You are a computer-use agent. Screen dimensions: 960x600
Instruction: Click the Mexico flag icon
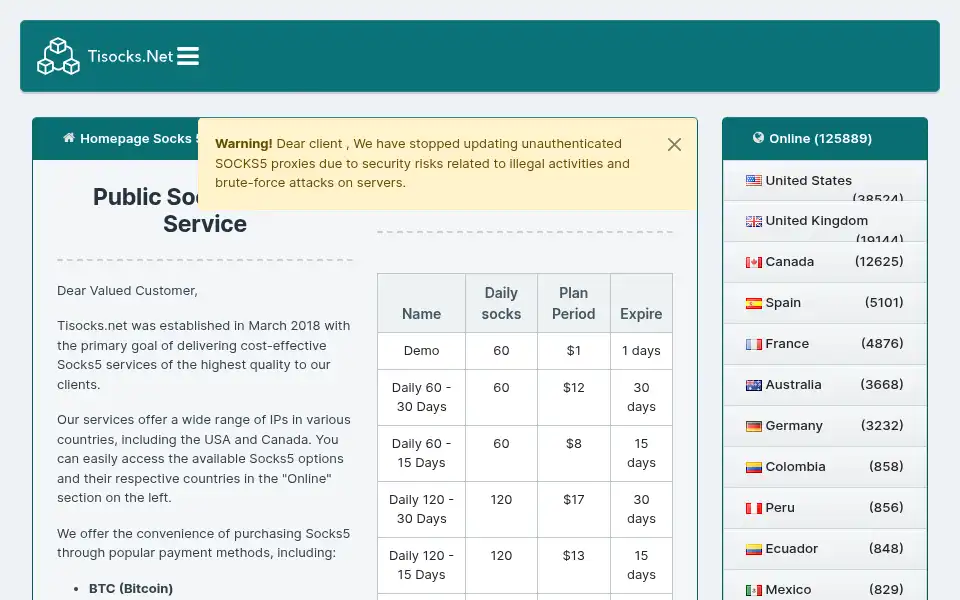pos(754,590)
